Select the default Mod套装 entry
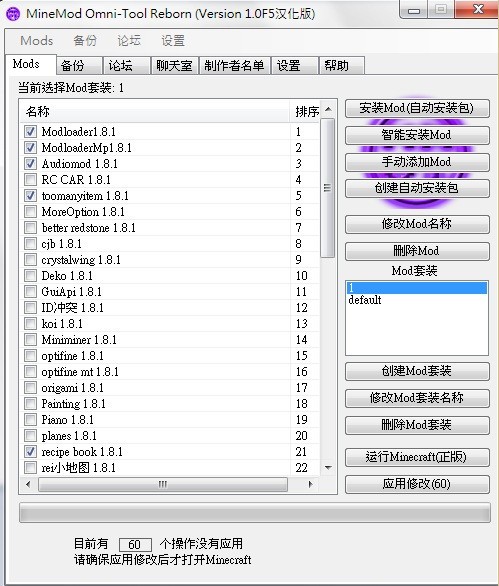 pyautogui.click(x=364, y=300)
